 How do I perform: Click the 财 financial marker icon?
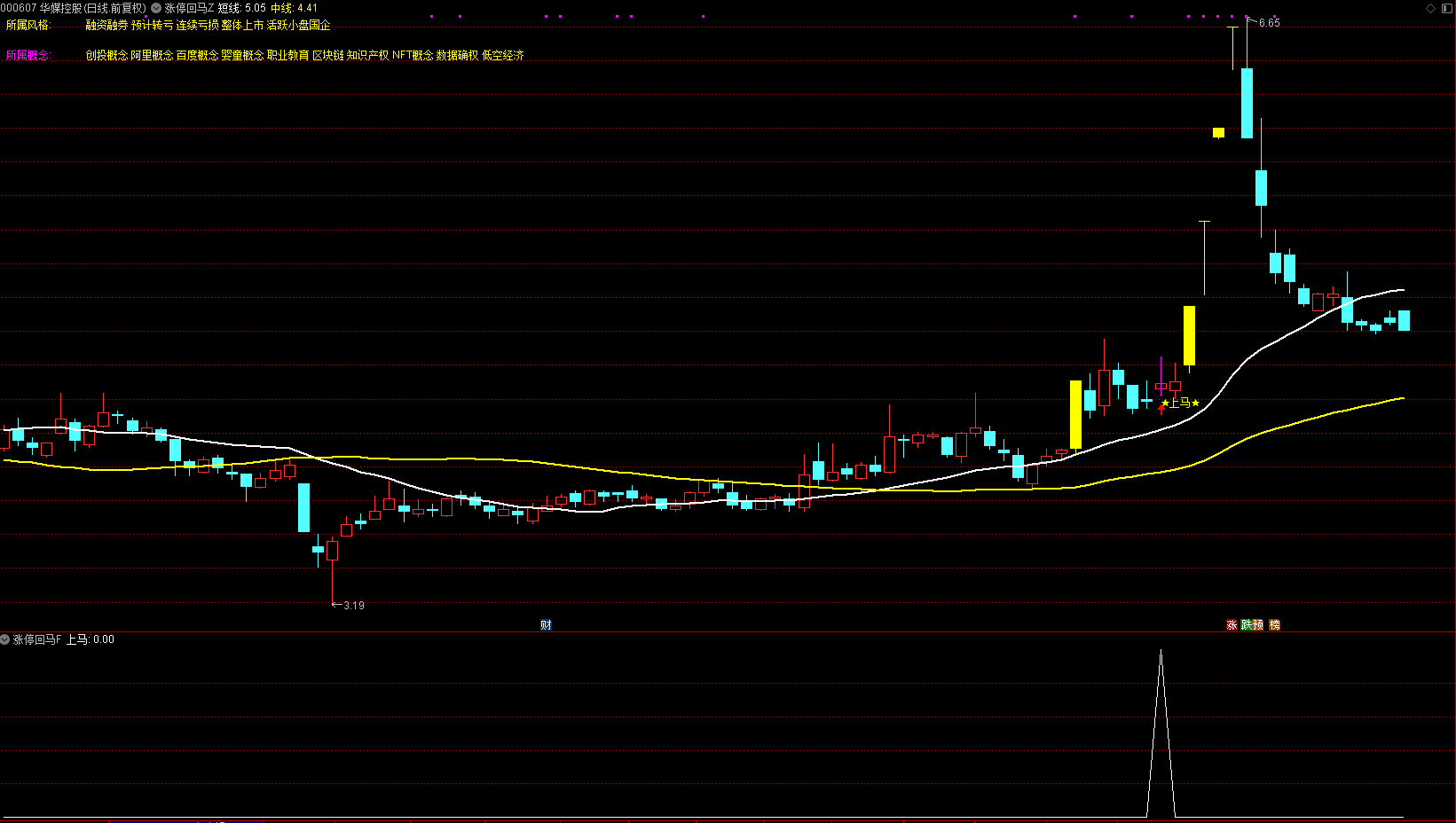tap(546, 625)
